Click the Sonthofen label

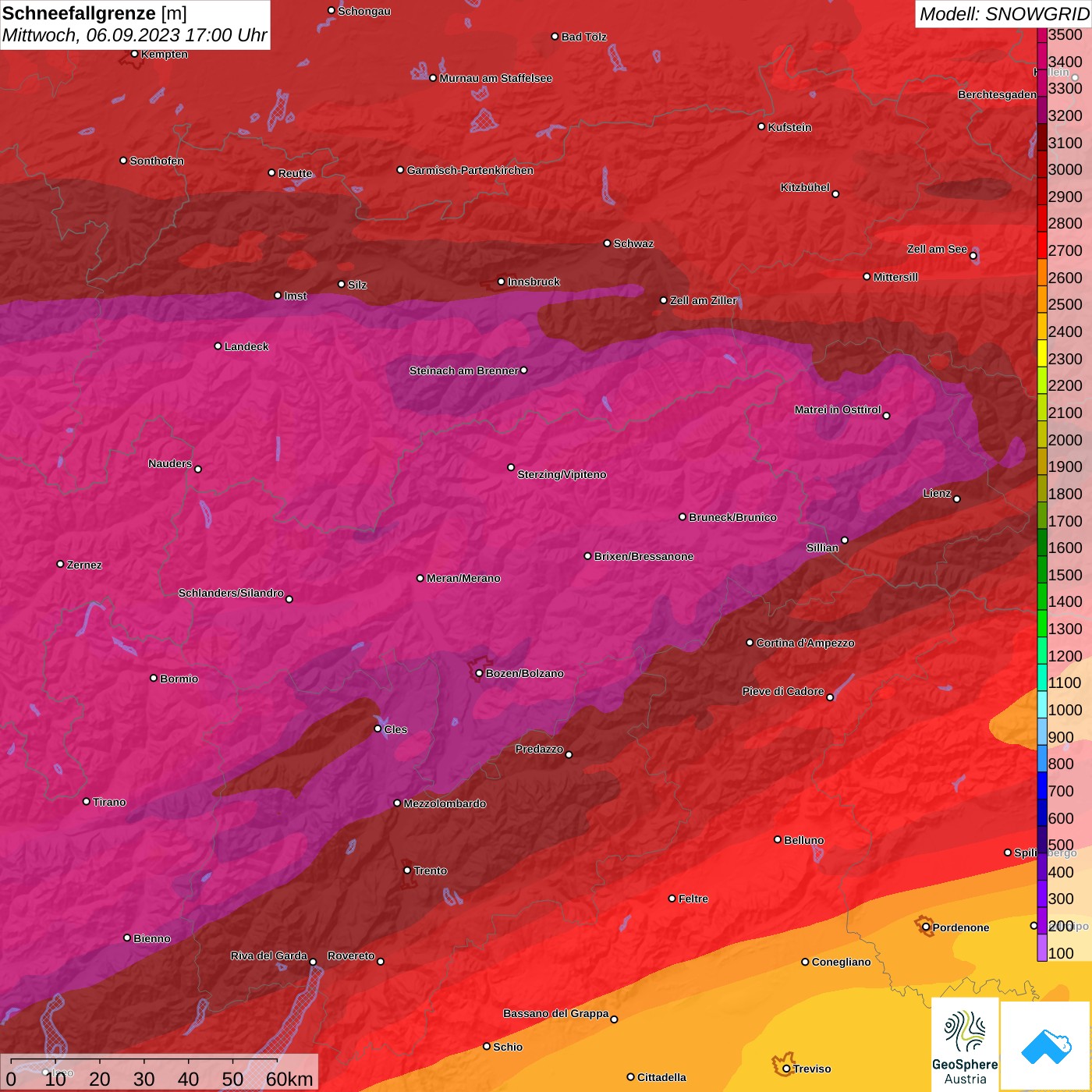(x=157, y=161)
